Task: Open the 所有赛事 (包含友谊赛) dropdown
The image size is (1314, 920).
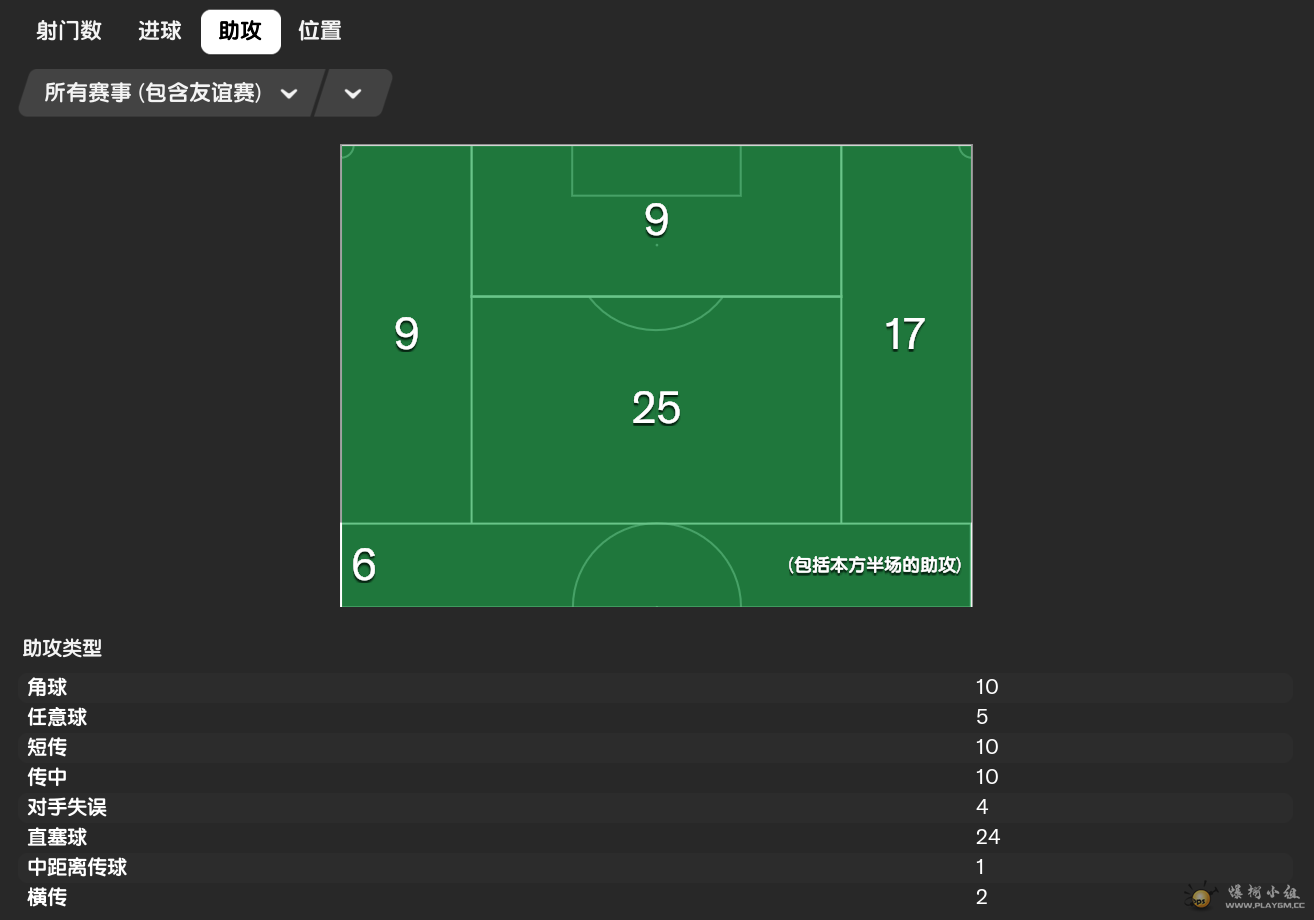Action: coord(170,93)
